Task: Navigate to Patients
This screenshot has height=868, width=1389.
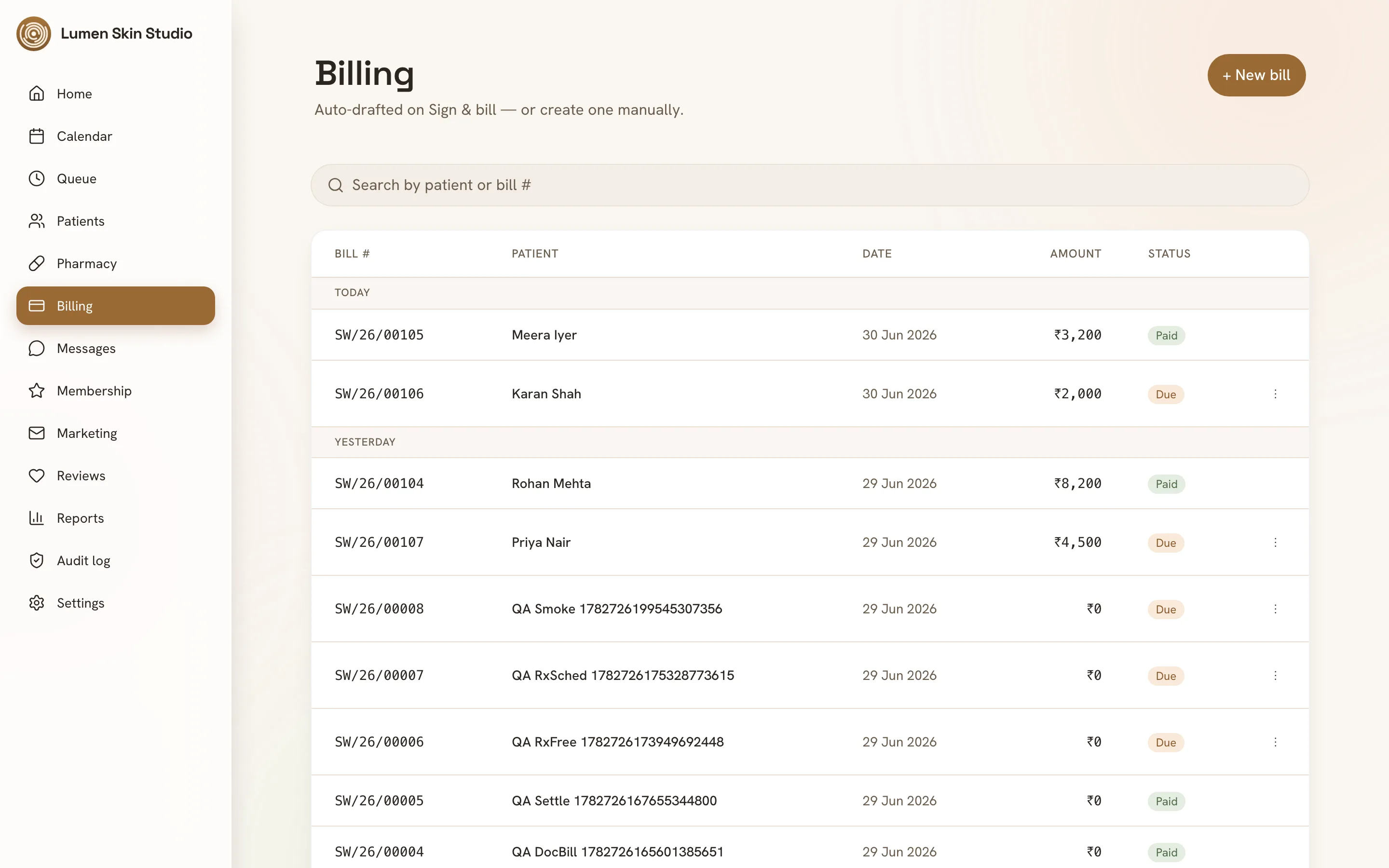Action: click(115, 221)
